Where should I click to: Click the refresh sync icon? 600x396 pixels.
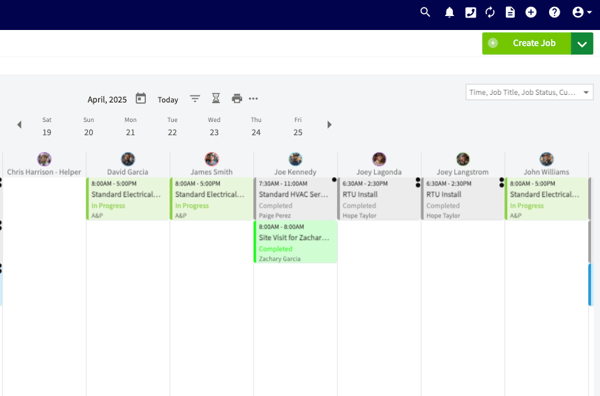[490, 13]
